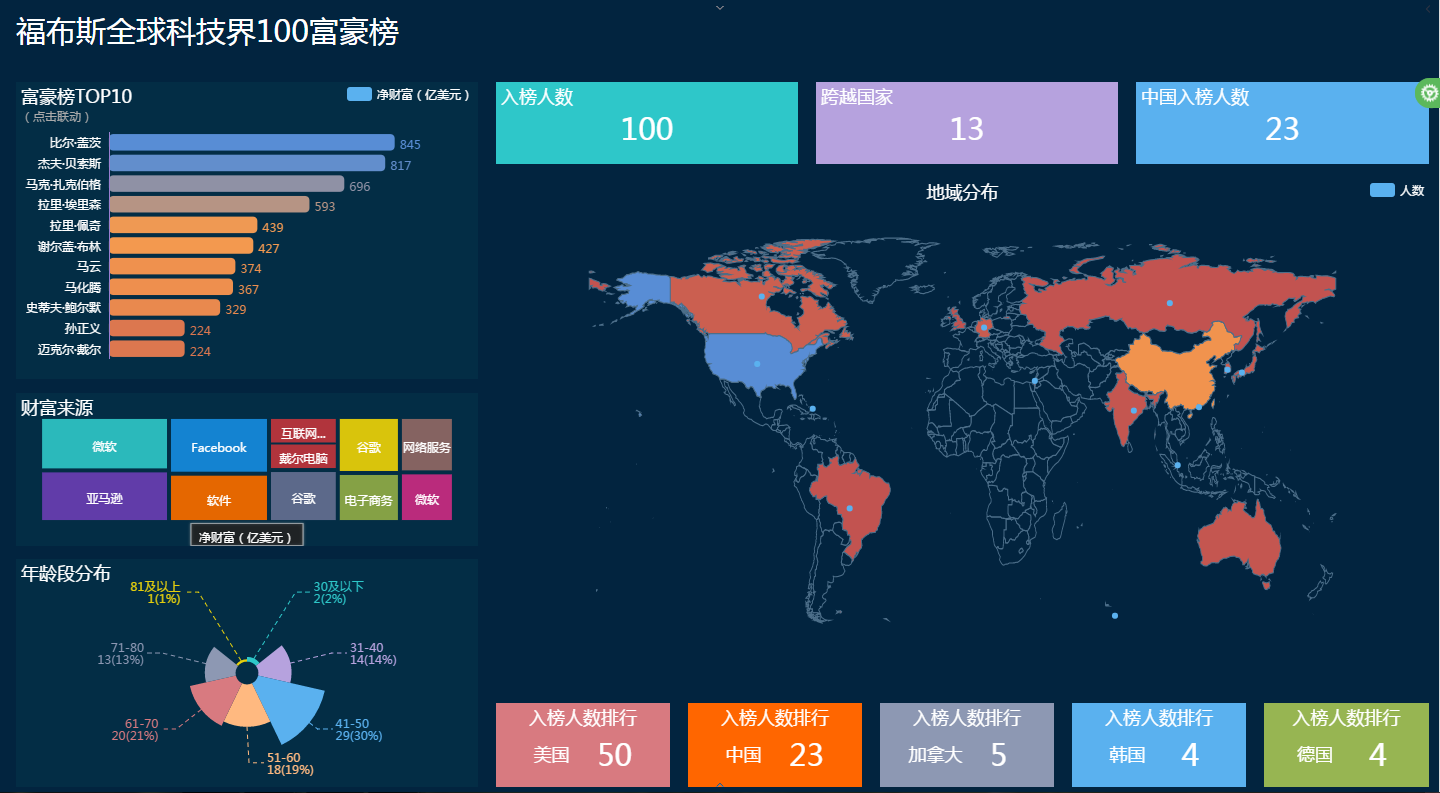Click the 加拿大 5 ranking card
This screenshot has width=1440, height=793.
tap(967, 745)
